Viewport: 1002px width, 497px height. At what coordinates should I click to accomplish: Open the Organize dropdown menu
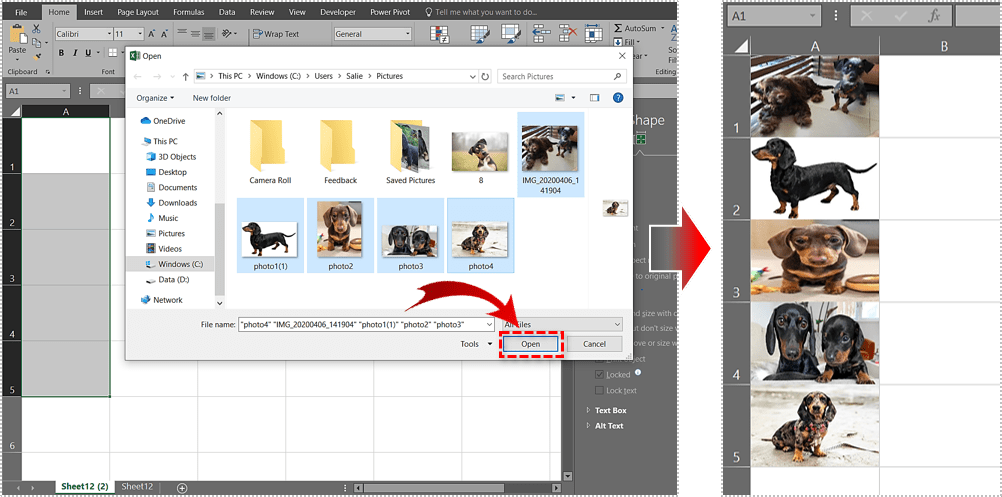point(155,98)
